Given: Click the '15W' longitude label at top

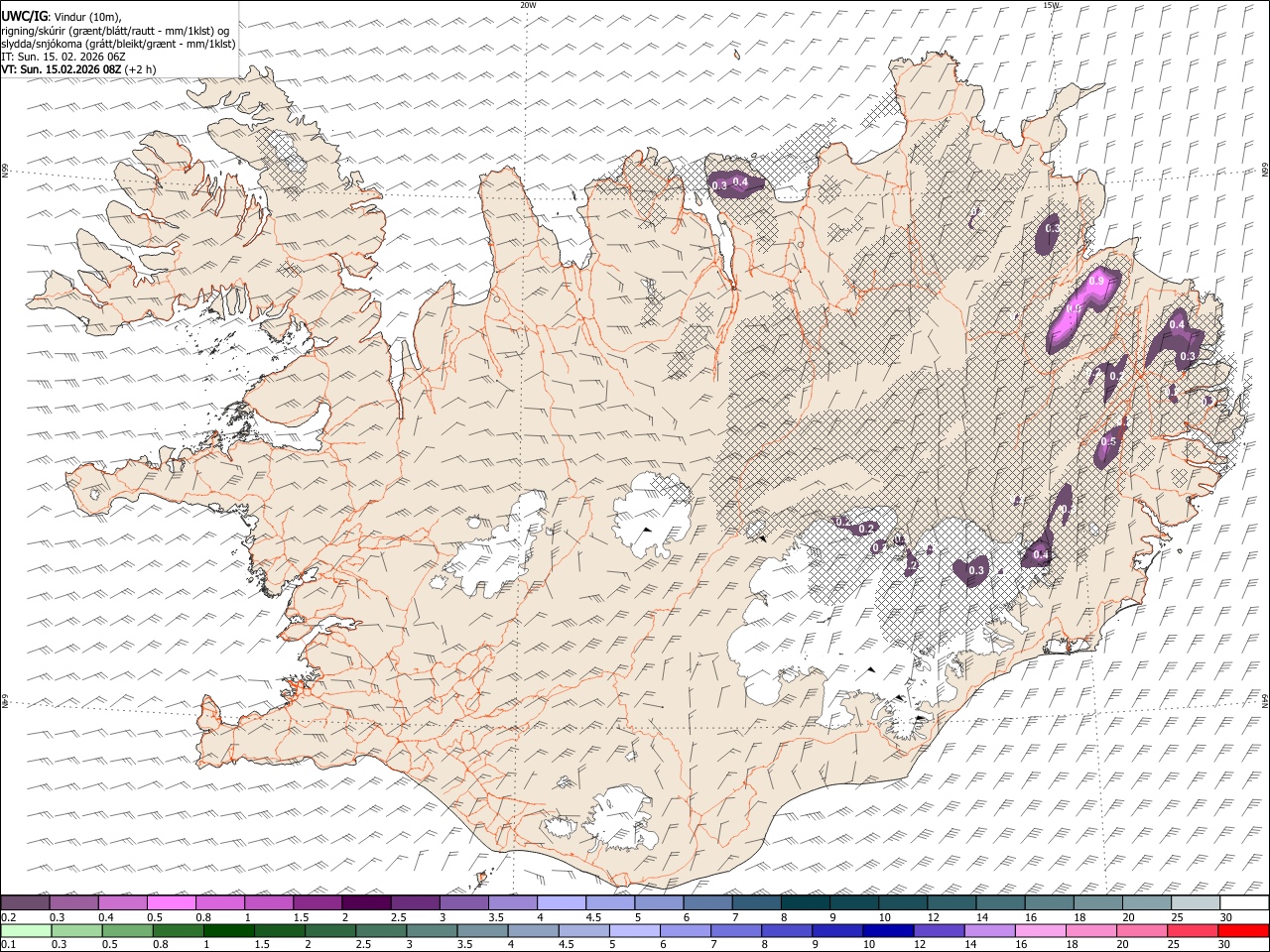Looking at the screenshot, I should click(1052, 5).
